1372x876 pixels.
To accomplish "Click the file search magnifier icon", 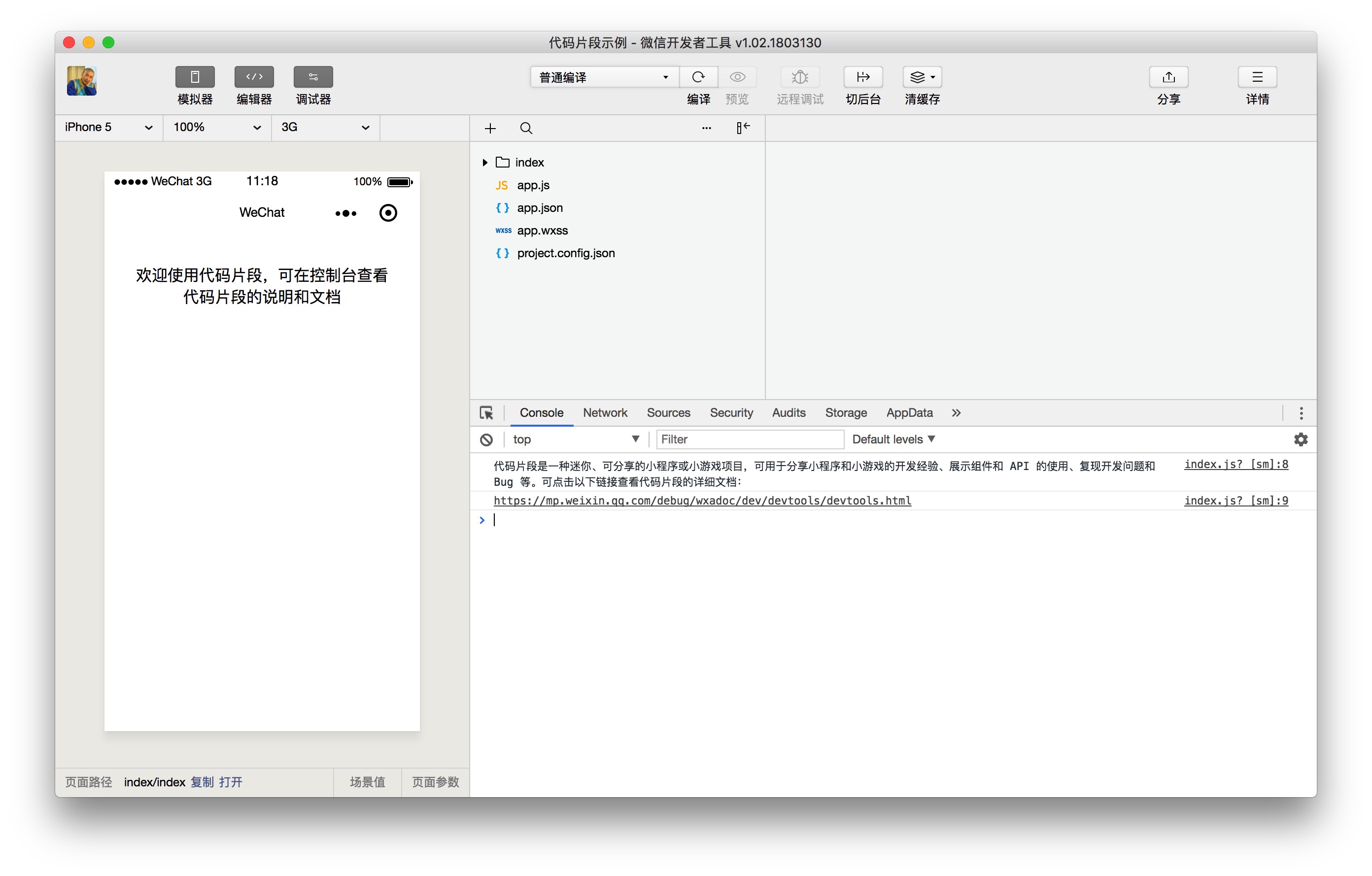I will [526, 128].
